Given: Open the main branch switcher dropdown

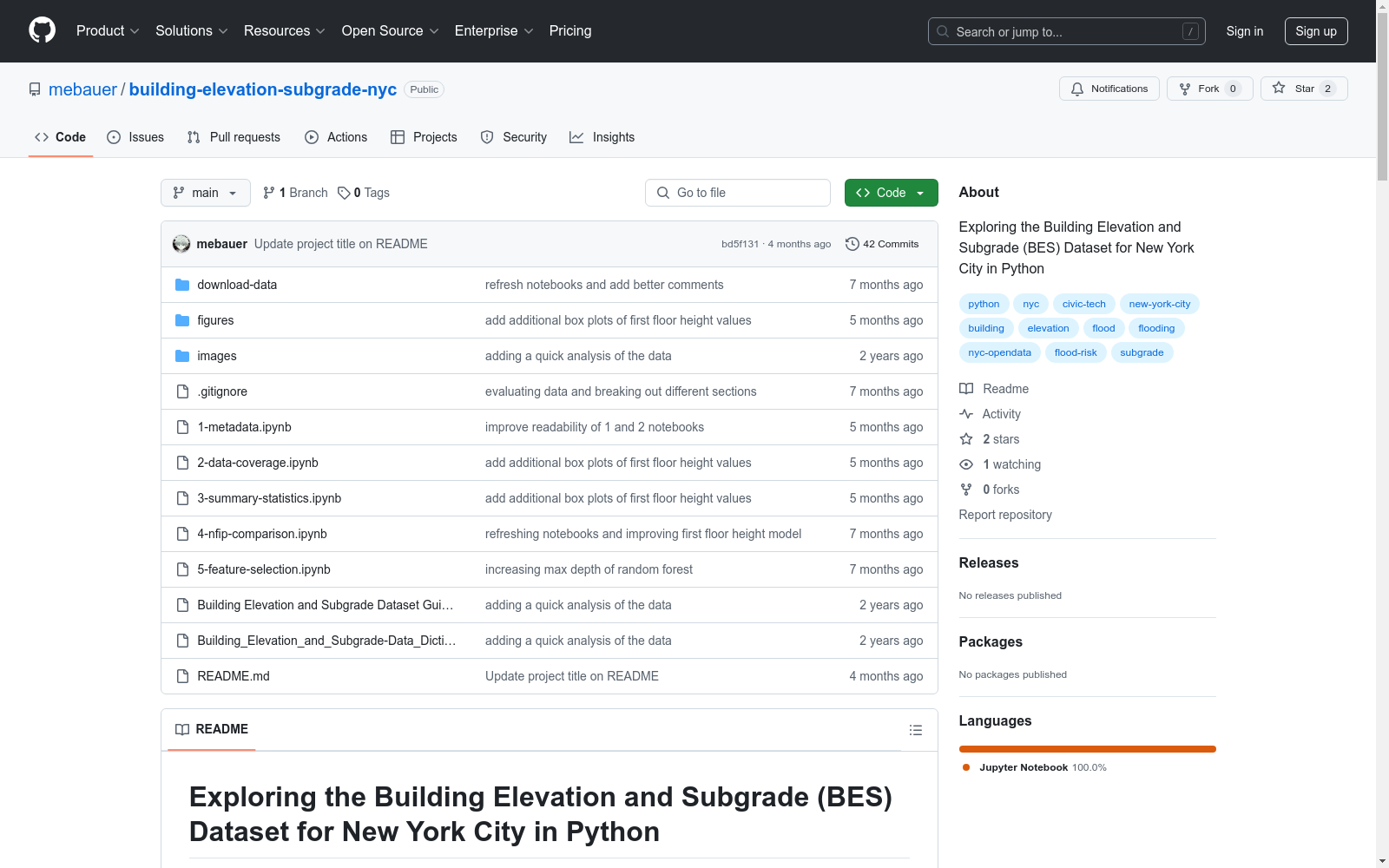Looking at the screenshot, I should pyautogui.click(x=206, y=193).
